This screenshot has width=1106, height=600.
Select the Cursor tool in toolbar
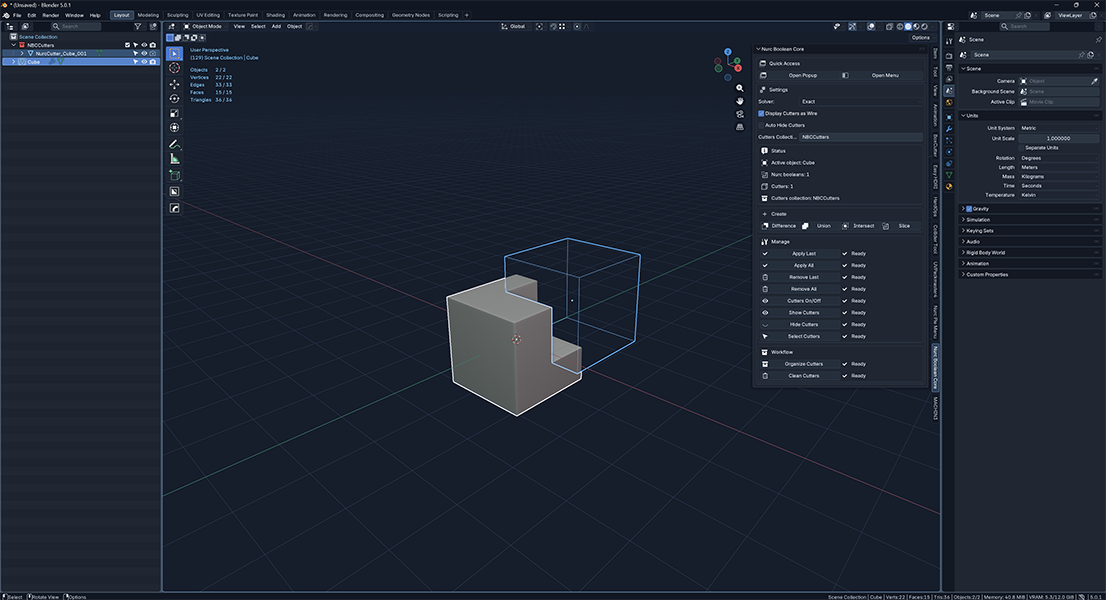[174, 68]
